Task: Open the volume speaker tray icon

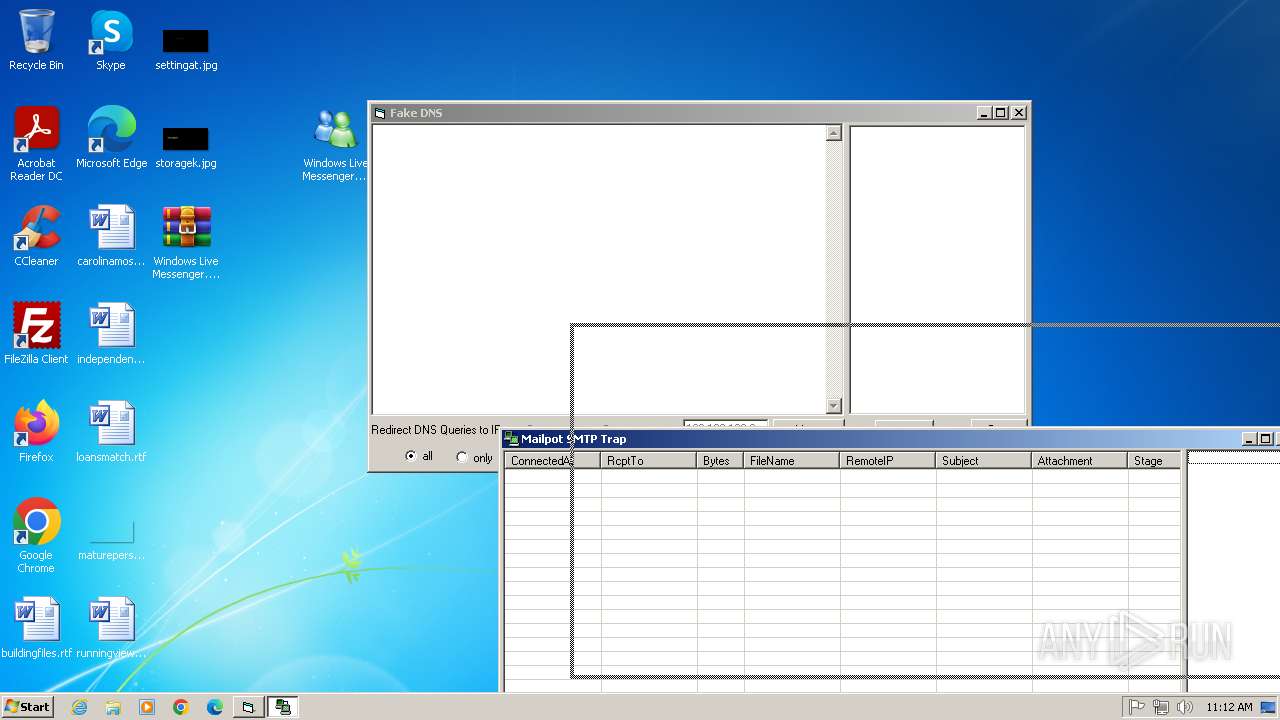Action: (x=1185, y=707)
